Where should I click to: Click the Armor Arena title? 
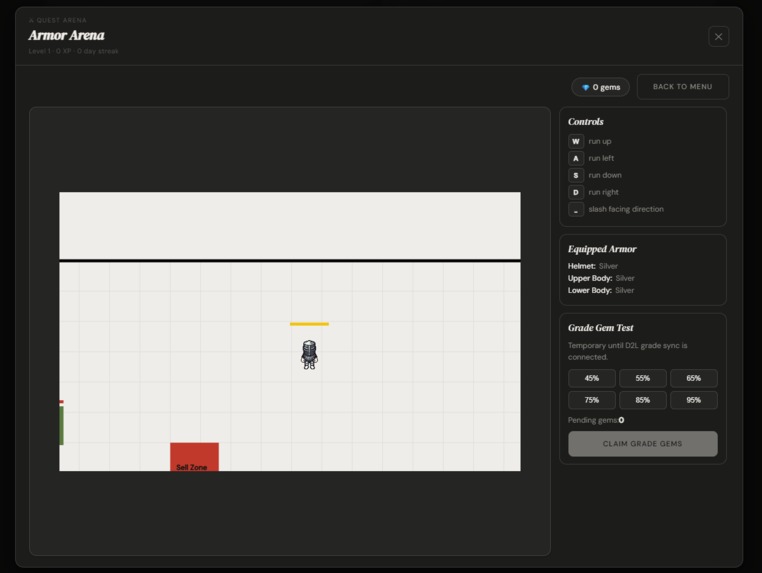point(67,35)
